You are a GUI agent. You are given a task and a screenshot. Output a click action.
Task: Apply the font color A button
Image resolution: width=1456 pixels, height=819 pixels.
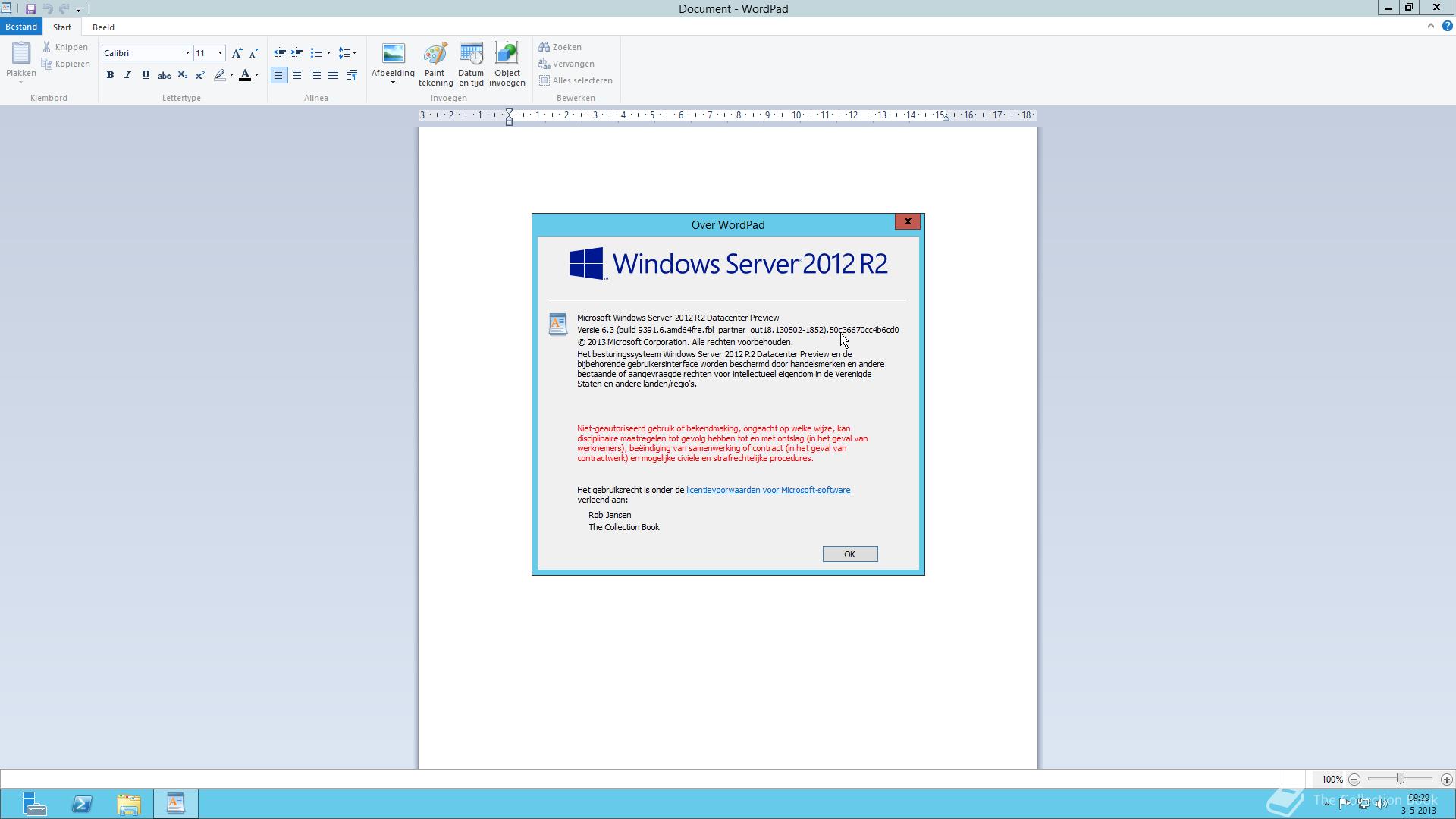(245, 75)
